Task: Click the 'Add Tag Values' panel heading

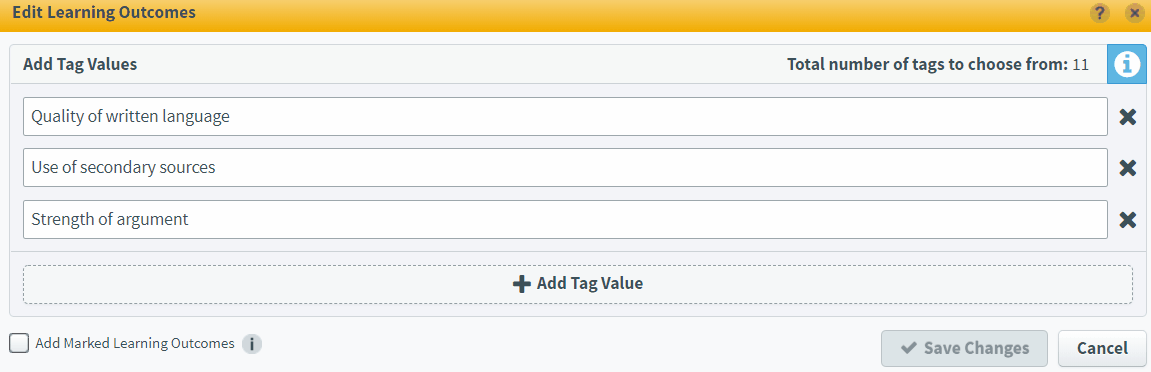Action: 80,65
